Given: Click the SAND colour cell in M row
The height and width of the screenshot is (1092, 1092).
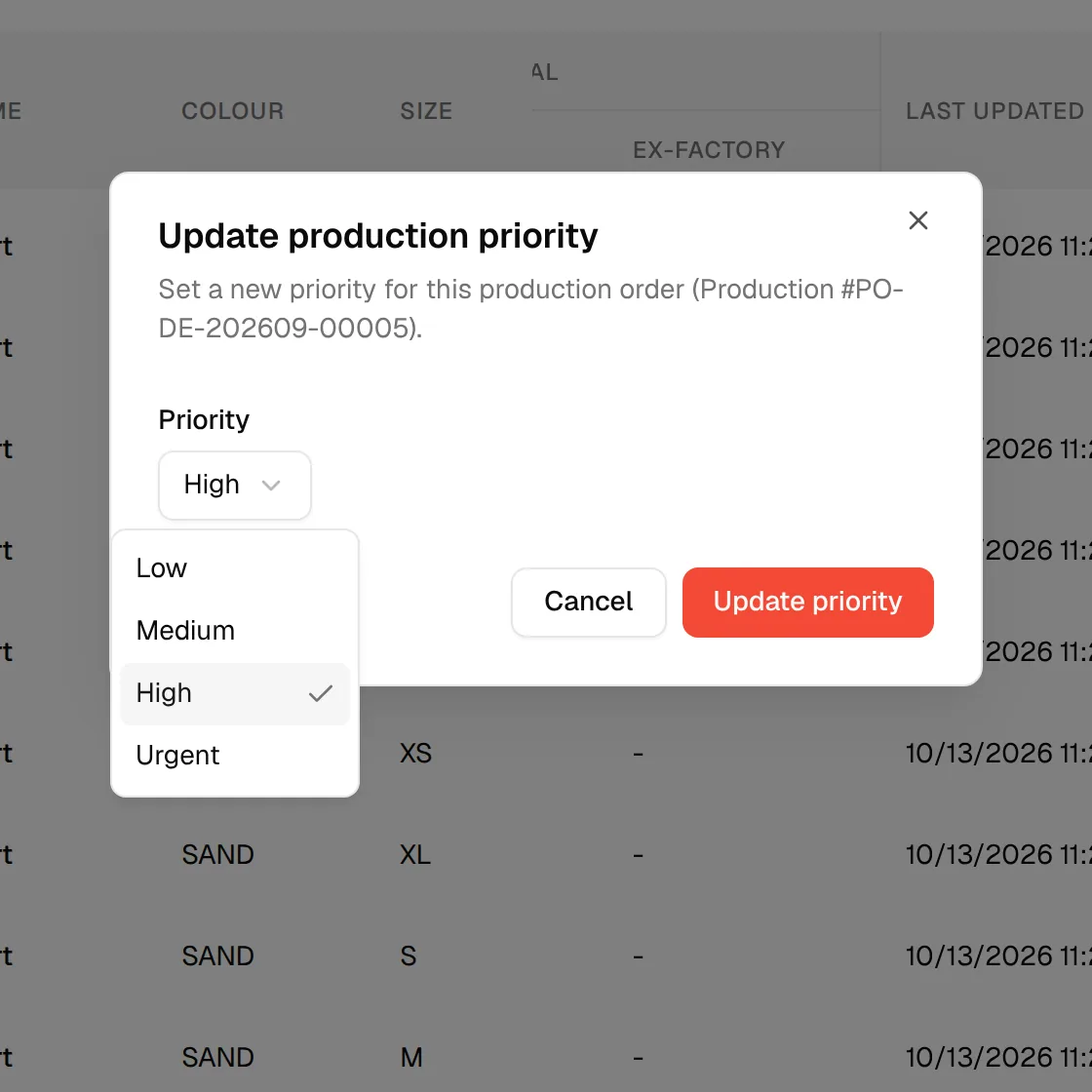Looking at the screenshot, I should click(x=218, y=1058).
